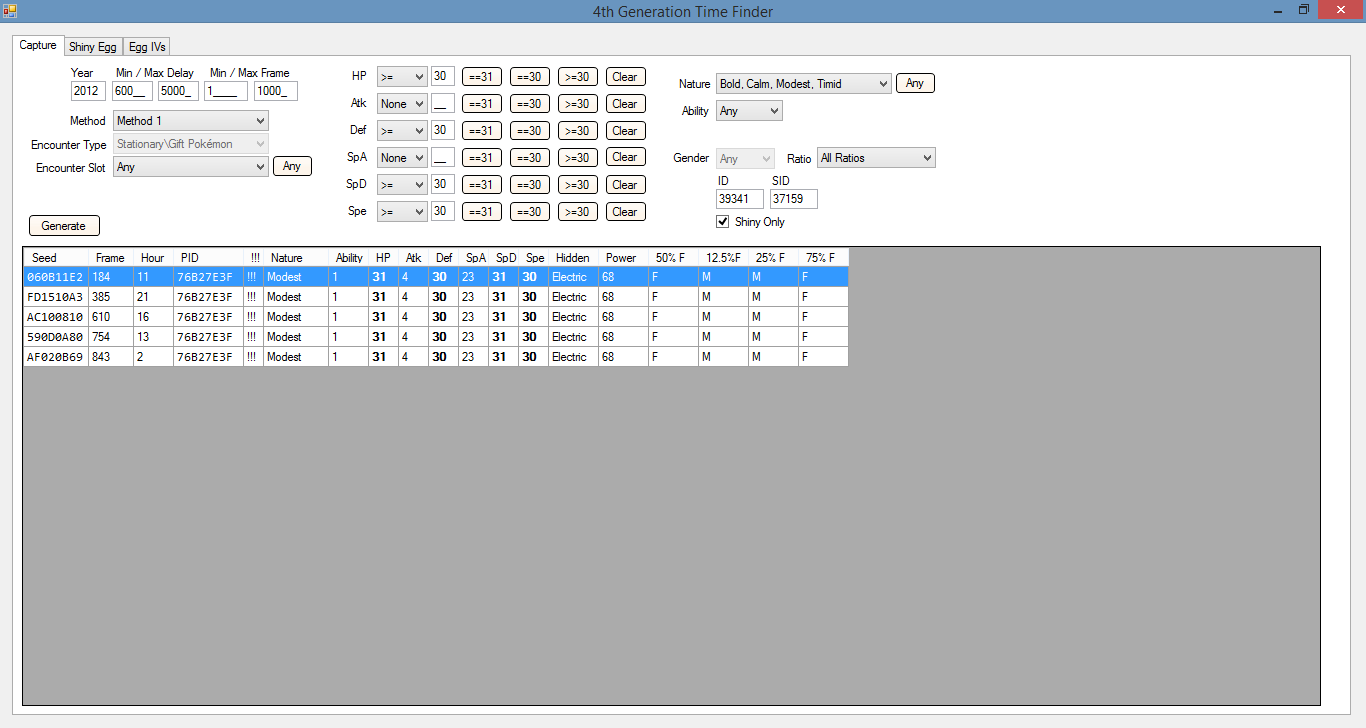The image size is (1366, 728).
Task: Click the Frame column header
Action: coord(111,258)
